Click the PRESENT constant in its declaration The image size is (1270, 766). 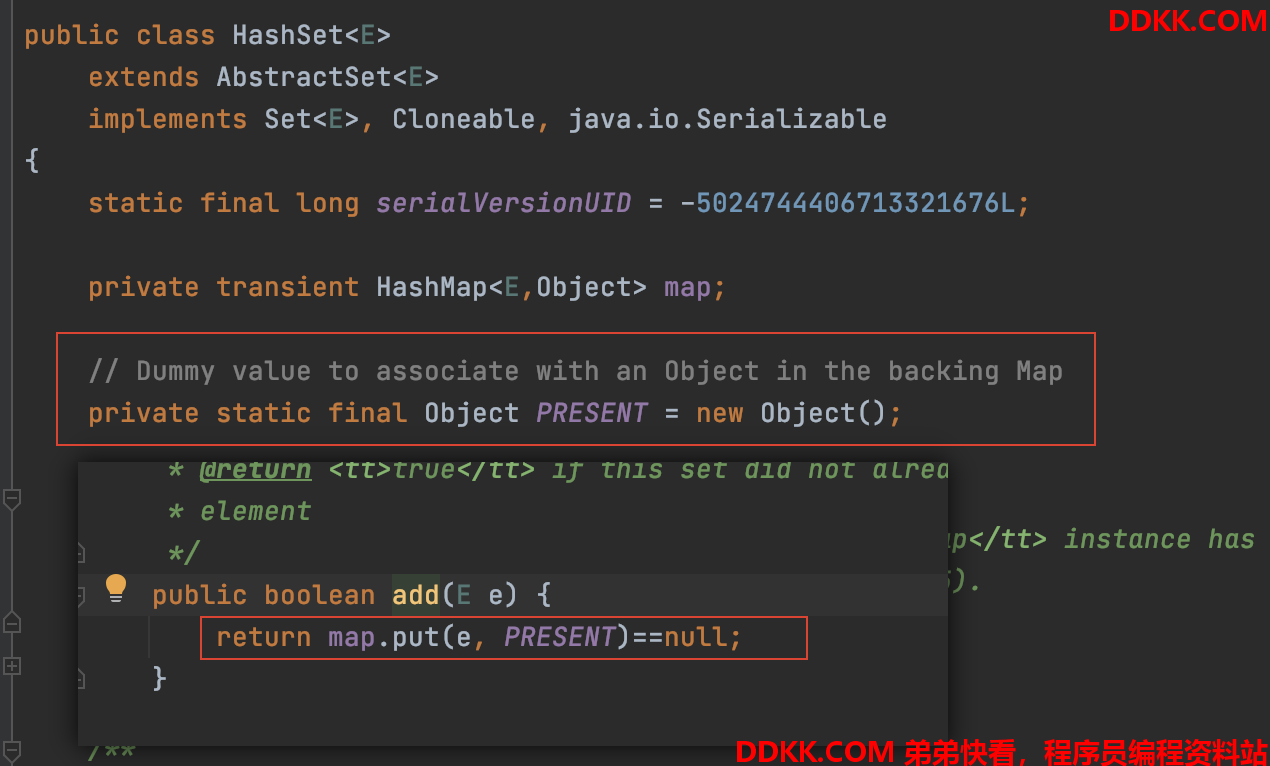coord(592,413)
